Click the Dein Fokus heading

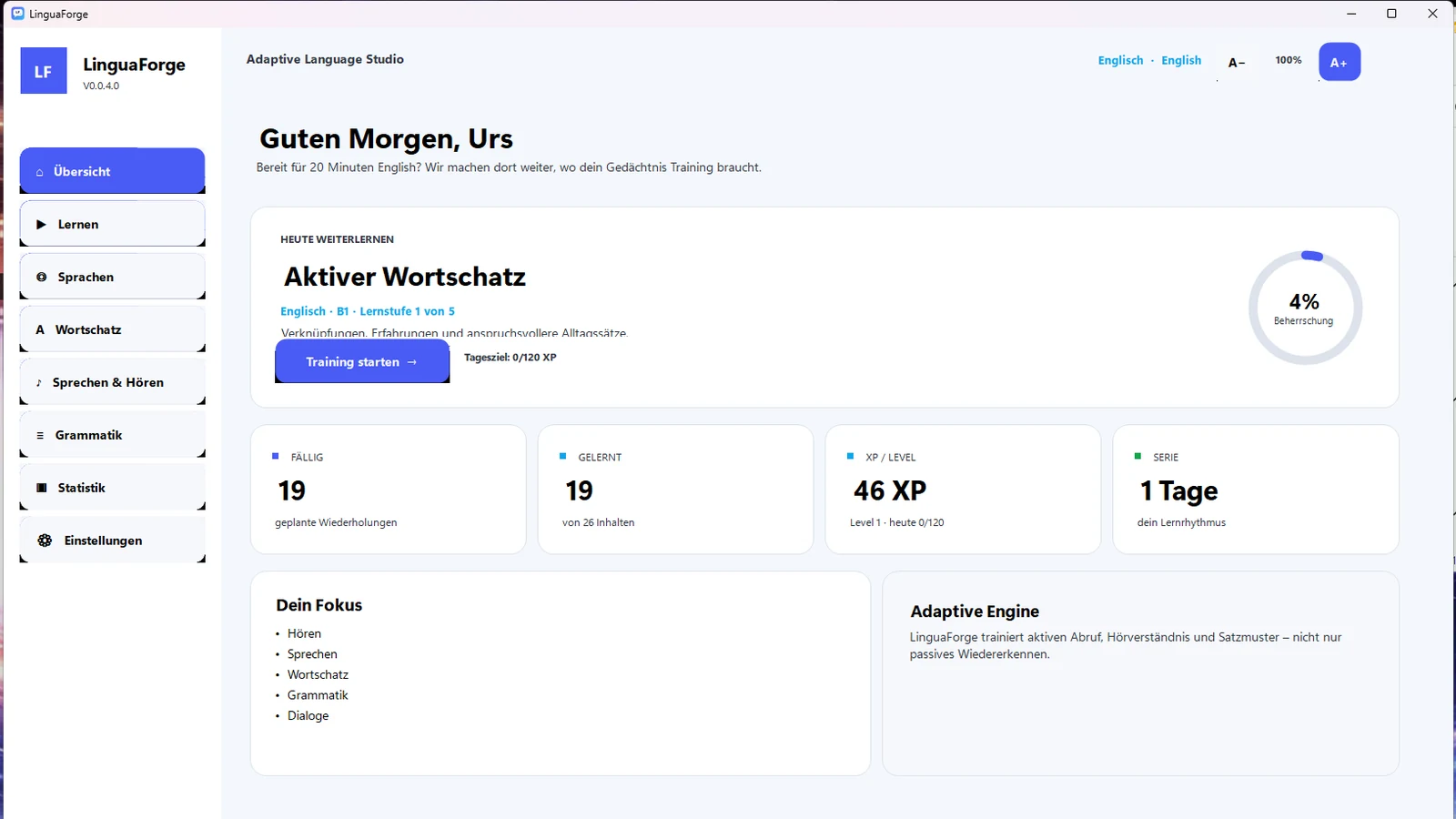coord(319,605)
